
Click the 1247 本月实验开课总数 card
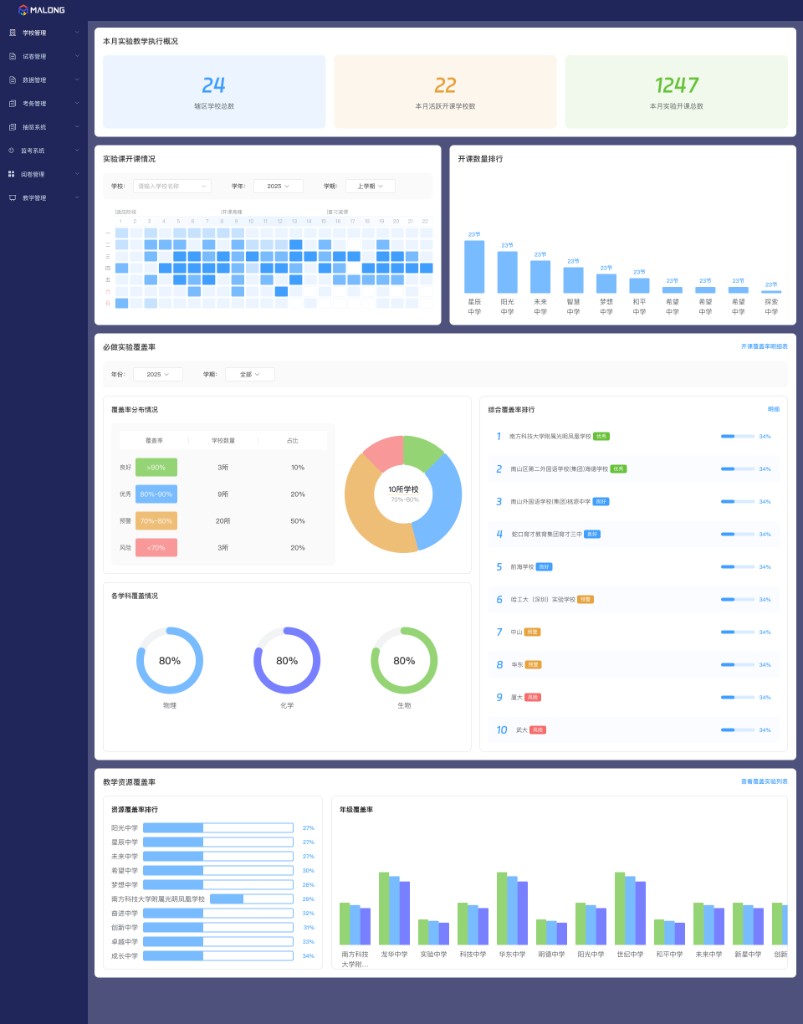click(676, 91)
